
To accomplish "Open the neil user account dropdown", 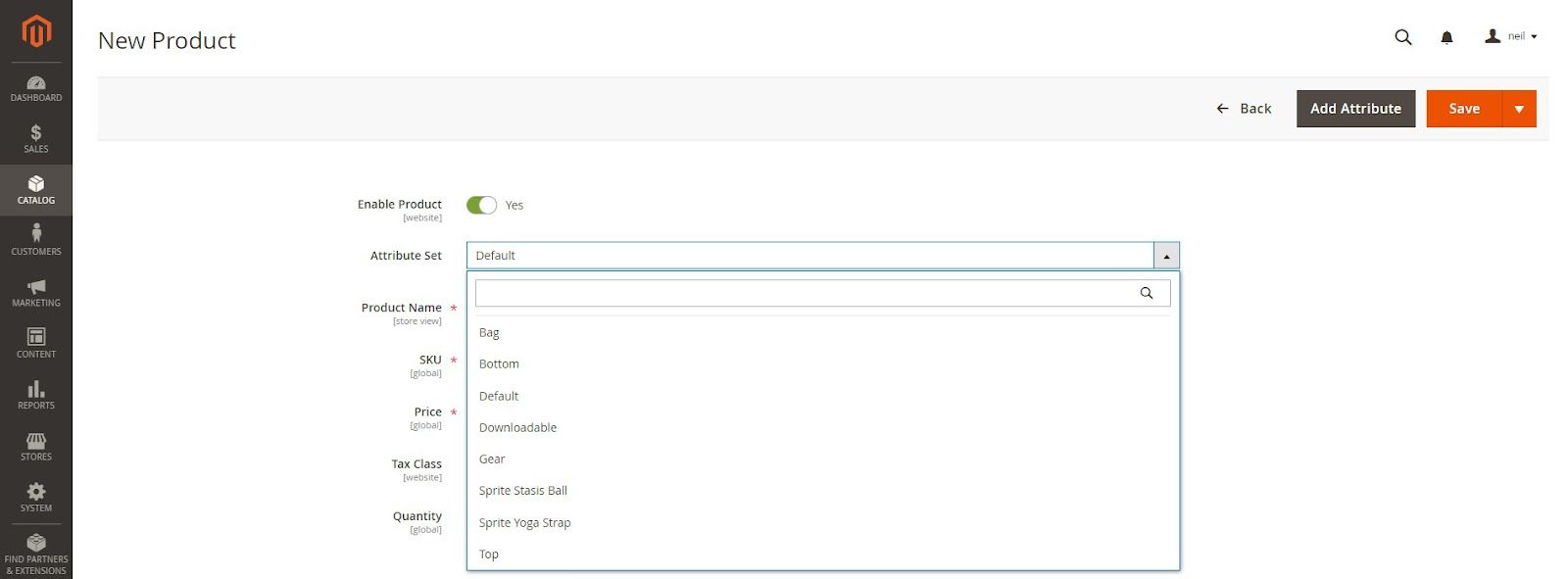I will [x=1512, y=36].
